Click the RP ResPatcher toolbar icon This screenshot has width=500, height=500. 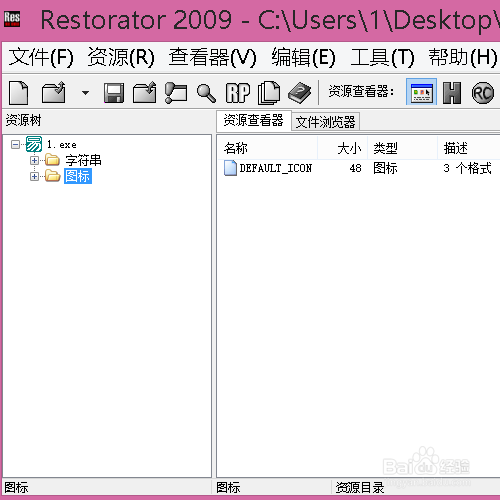click(238, 93)
